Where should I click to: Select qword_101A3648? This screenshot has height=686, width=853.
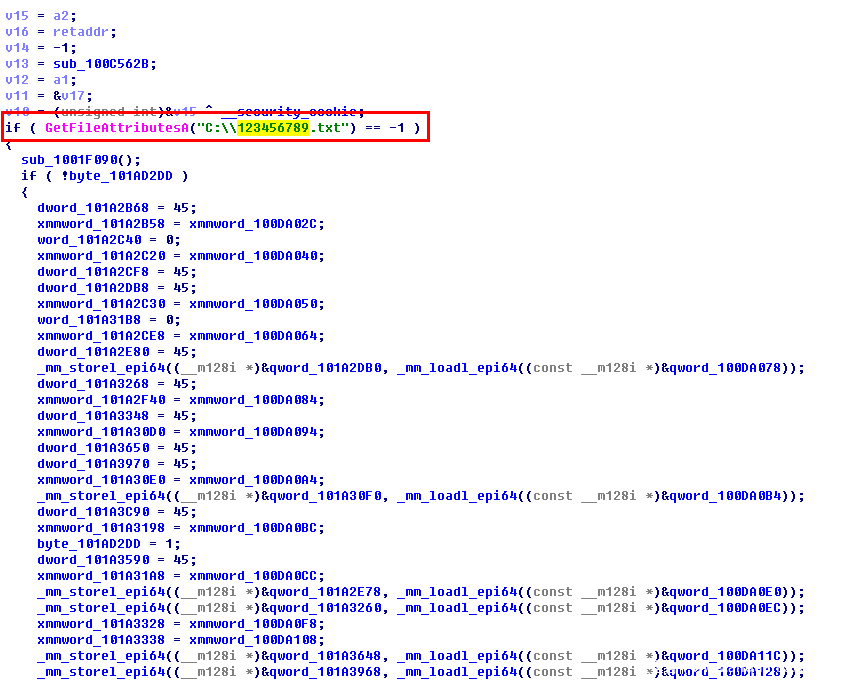point(326,656)
